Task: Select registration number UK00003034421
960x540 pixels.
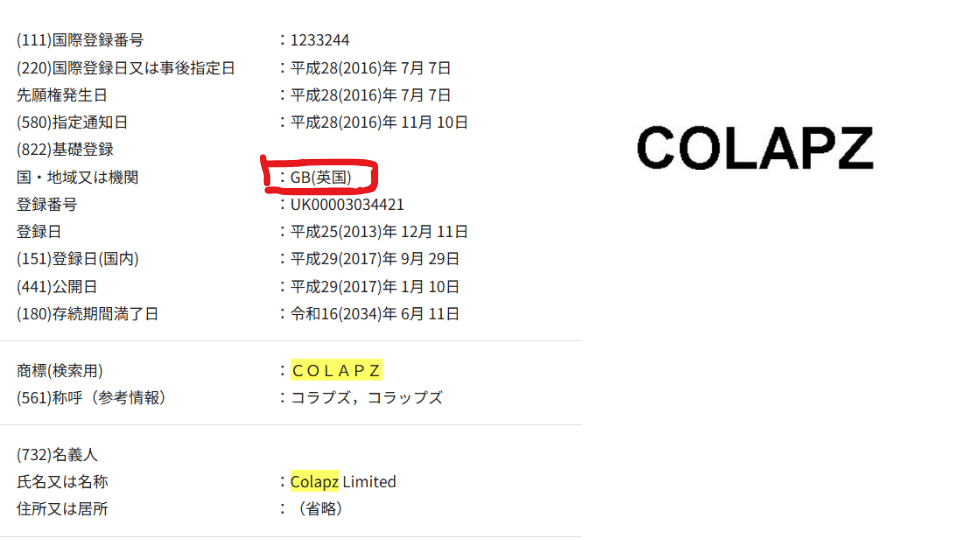Action: pos(347,205)
